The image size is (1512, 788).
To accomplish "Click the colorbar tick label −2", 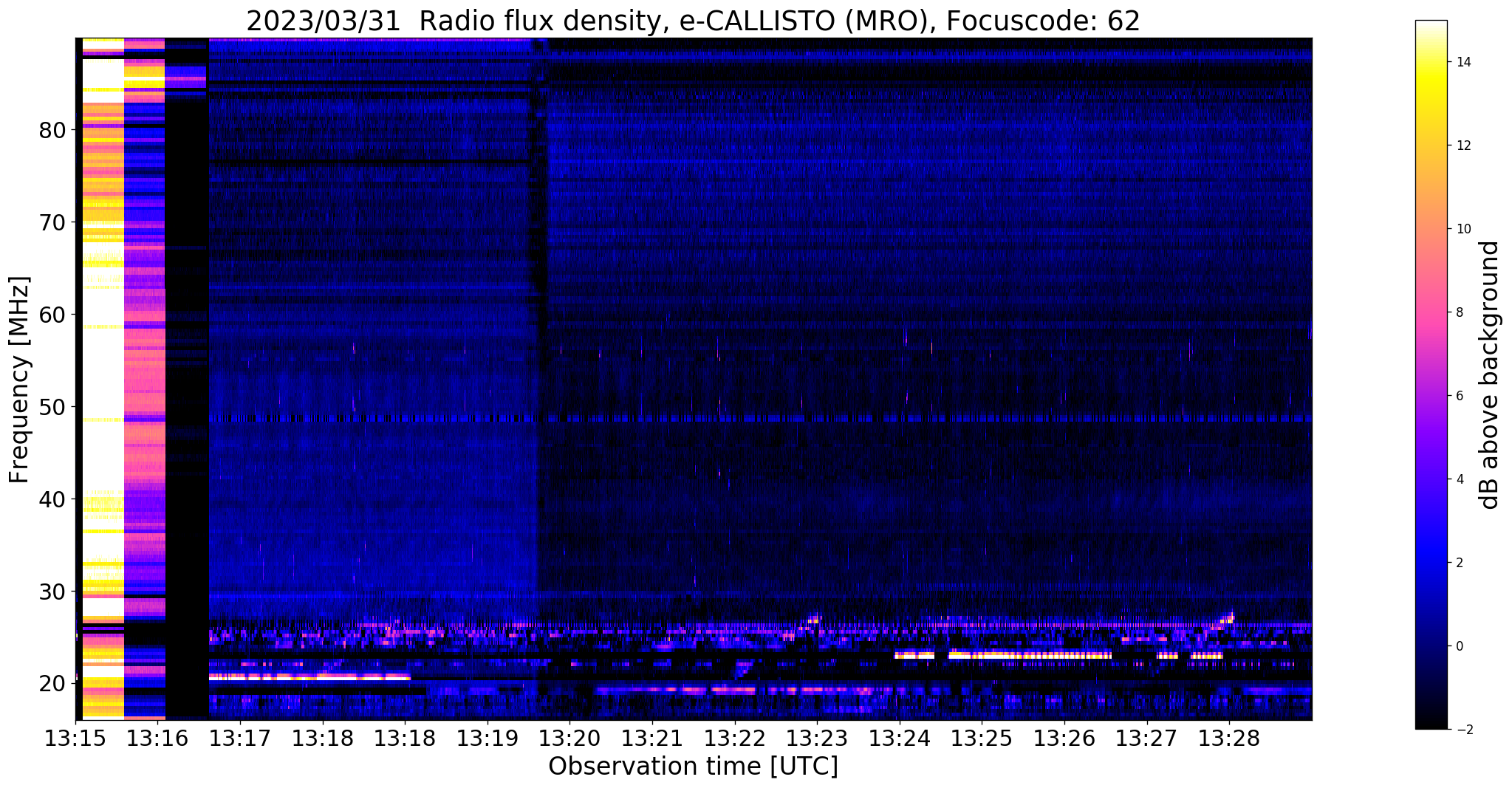I will coord(1463,730).
